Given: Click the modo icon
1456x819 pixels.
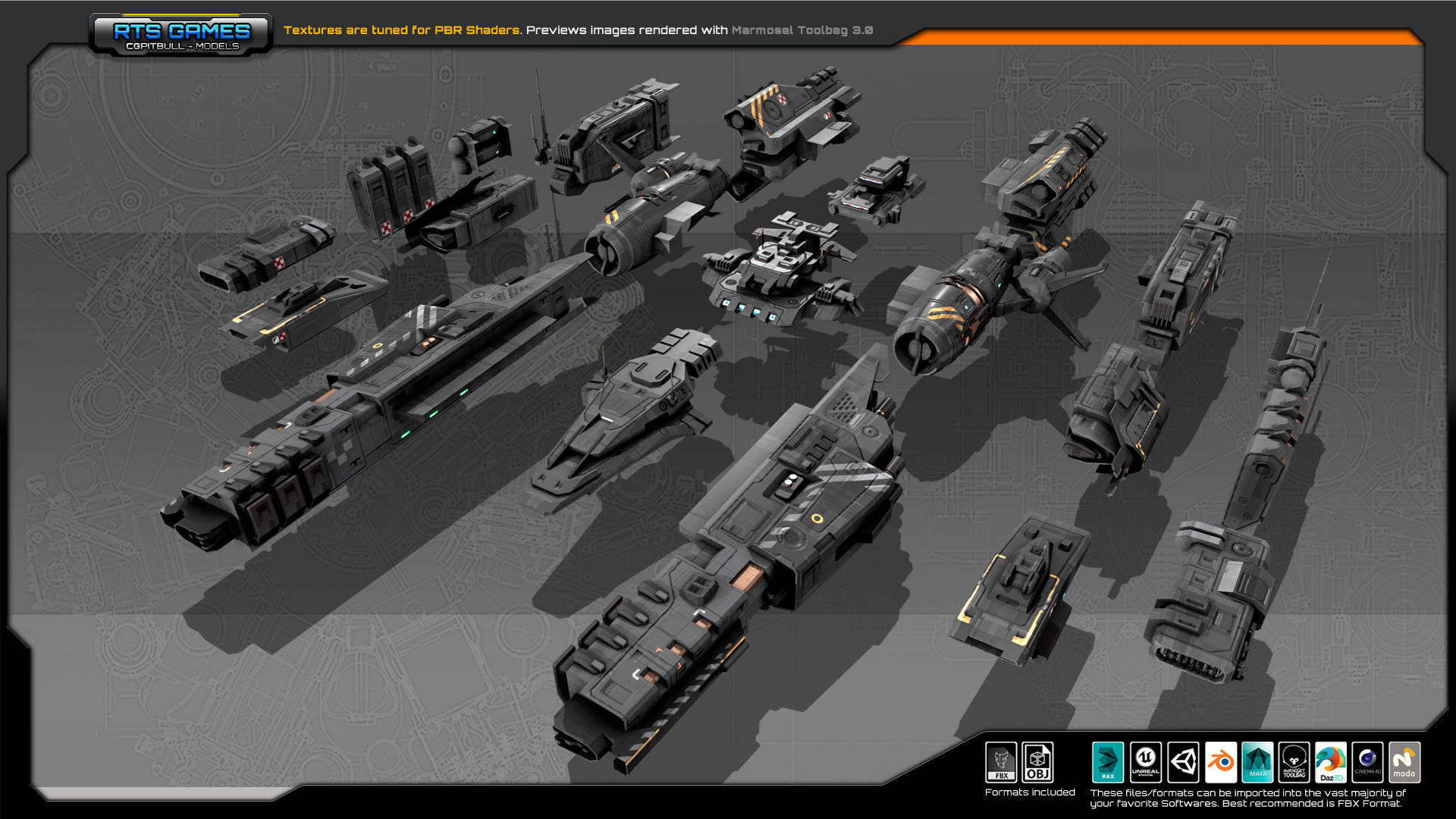Looking at the screenshot, I should (1404, 762).
